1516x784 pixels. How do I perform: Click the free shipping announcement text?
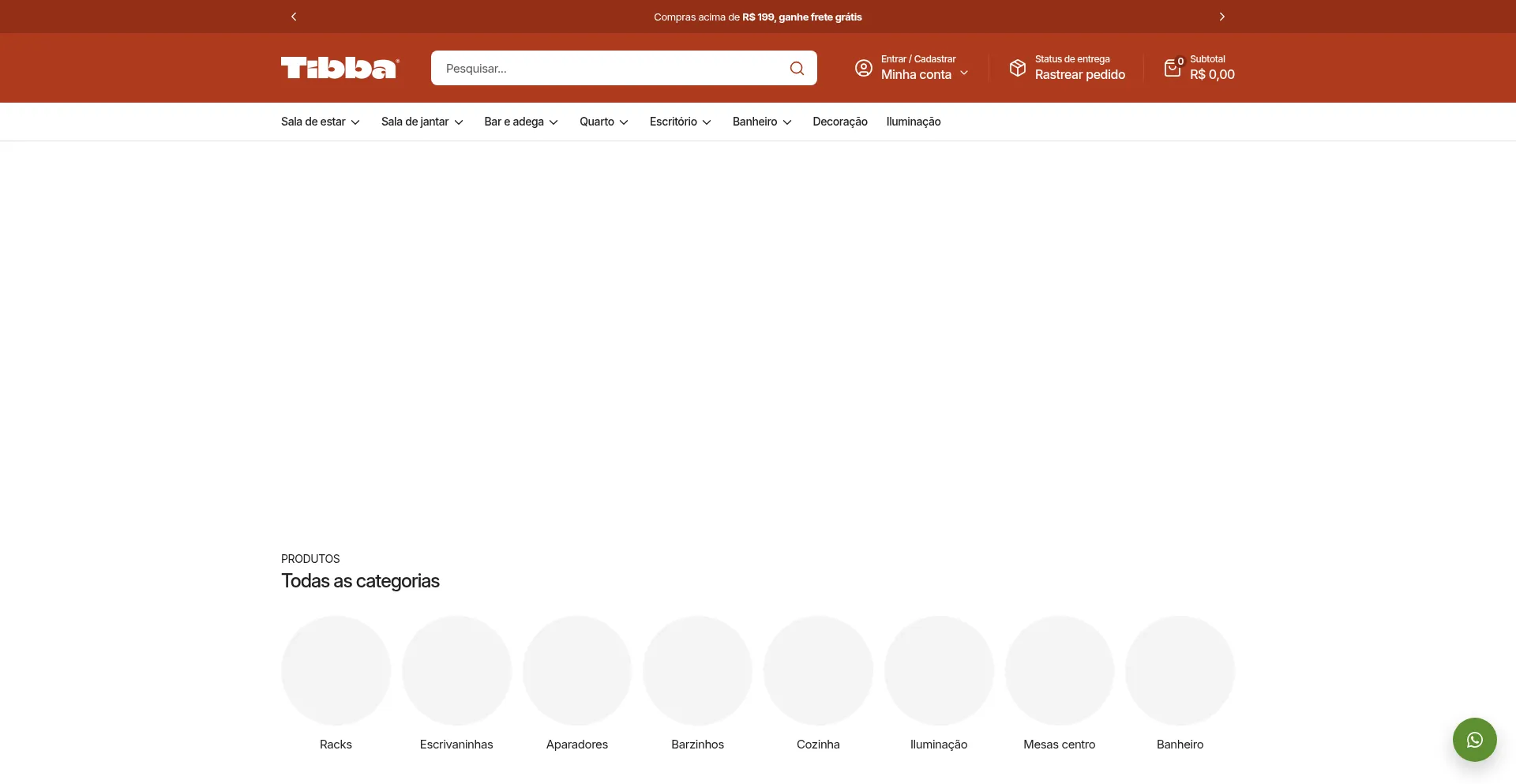(758, 17)
